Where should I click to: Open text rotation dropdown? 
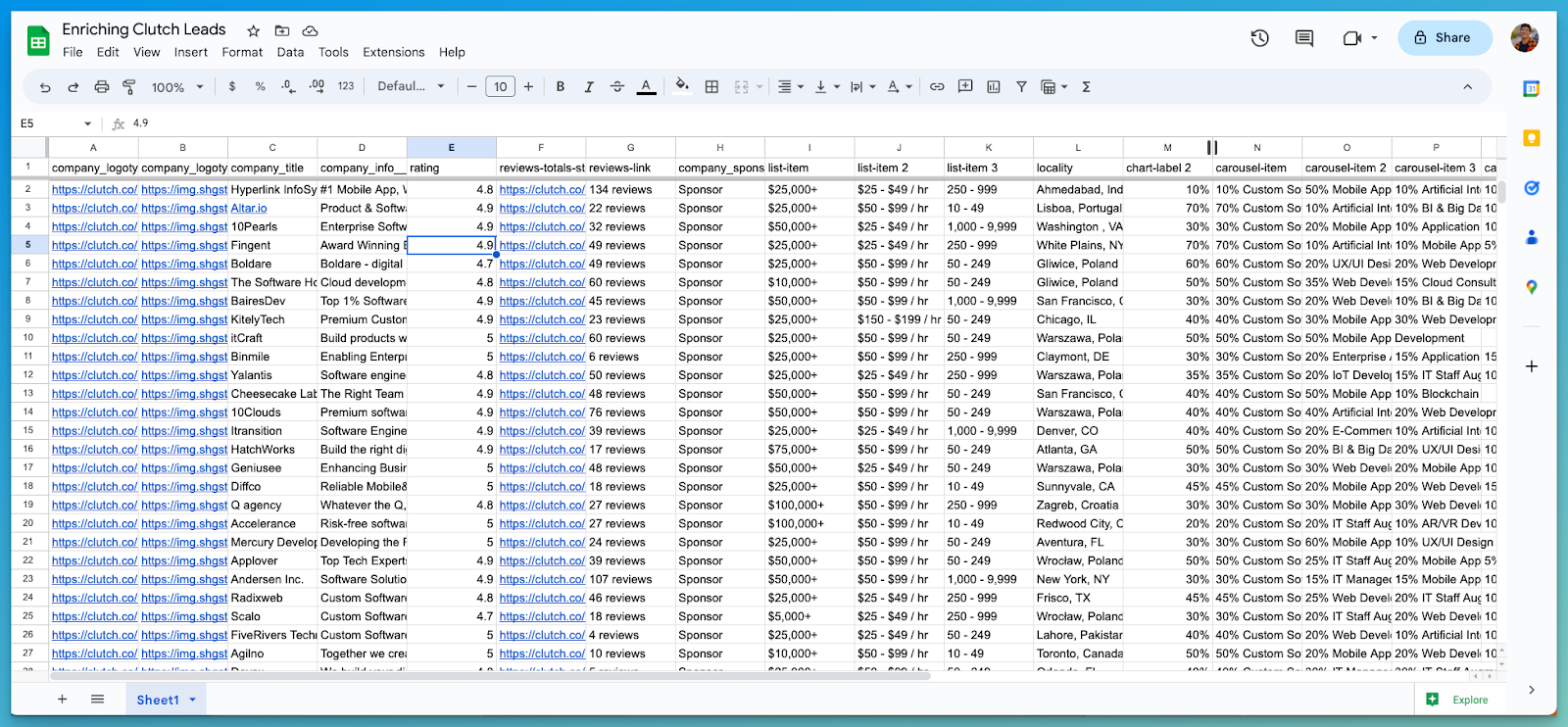[899, 87]
